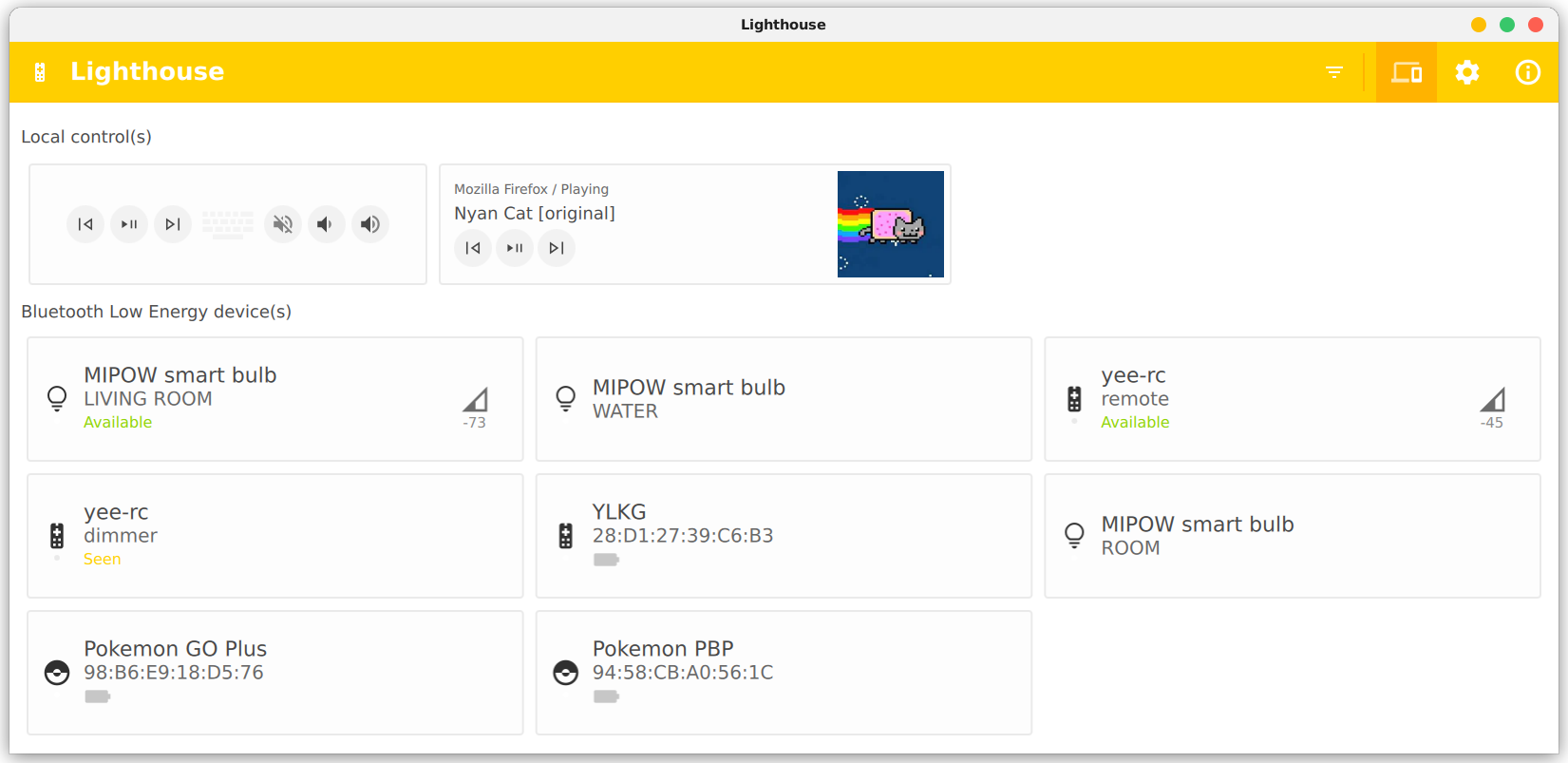The height and width of the screenshot is (763, 1568).
Task: Open the info about icon in header
Action: (x=1528, y=72)
